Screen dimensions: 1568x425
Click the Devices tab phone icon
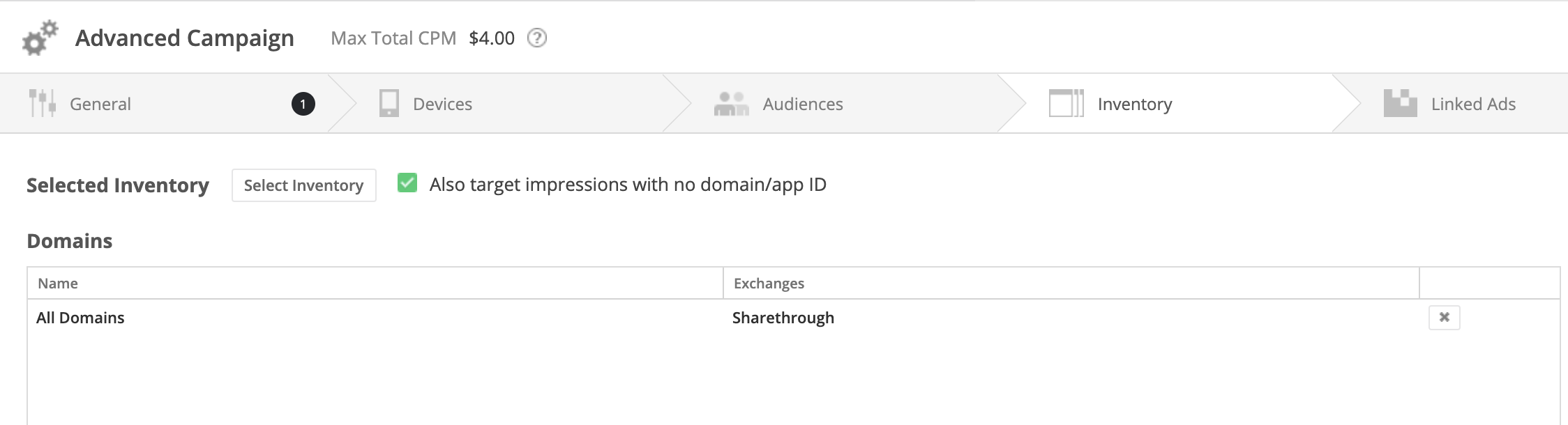[389, 103]
